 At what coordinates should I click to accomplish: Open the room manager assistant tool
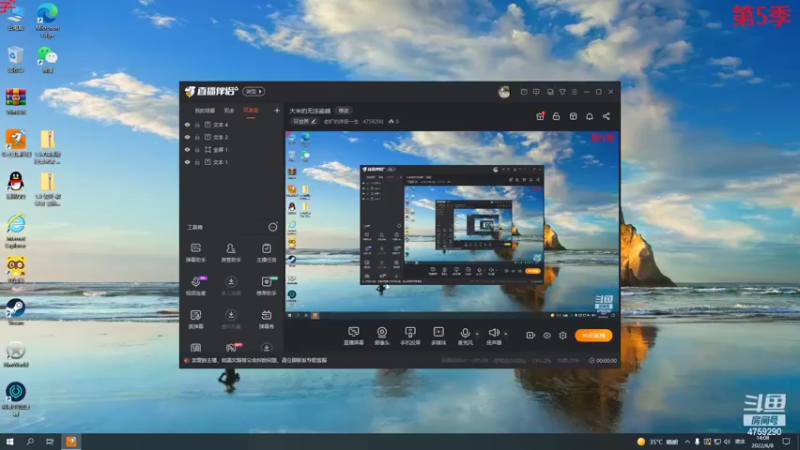(x=231, y=253)
